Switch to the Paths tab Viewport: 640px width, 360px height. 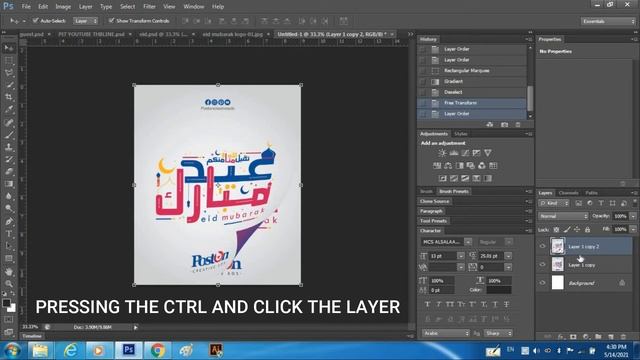591,193
